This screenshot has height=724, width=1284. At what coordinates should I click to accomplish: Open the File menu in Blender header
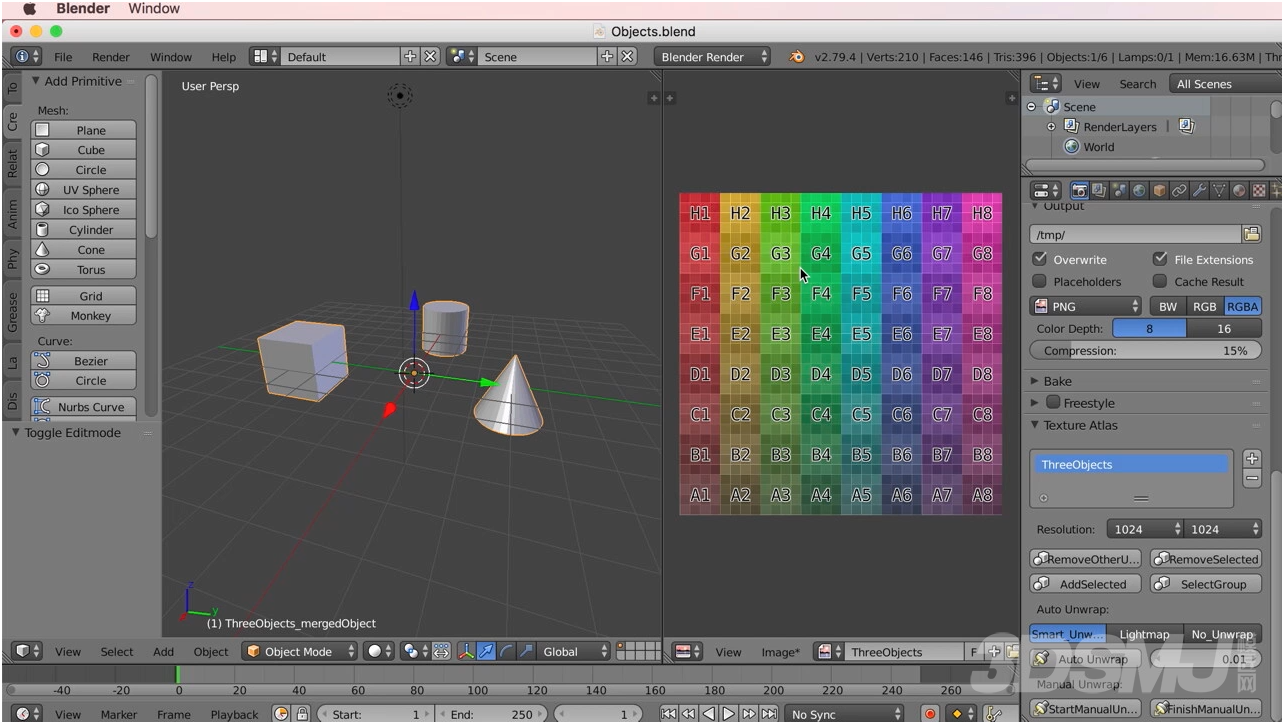pos(63,57)
